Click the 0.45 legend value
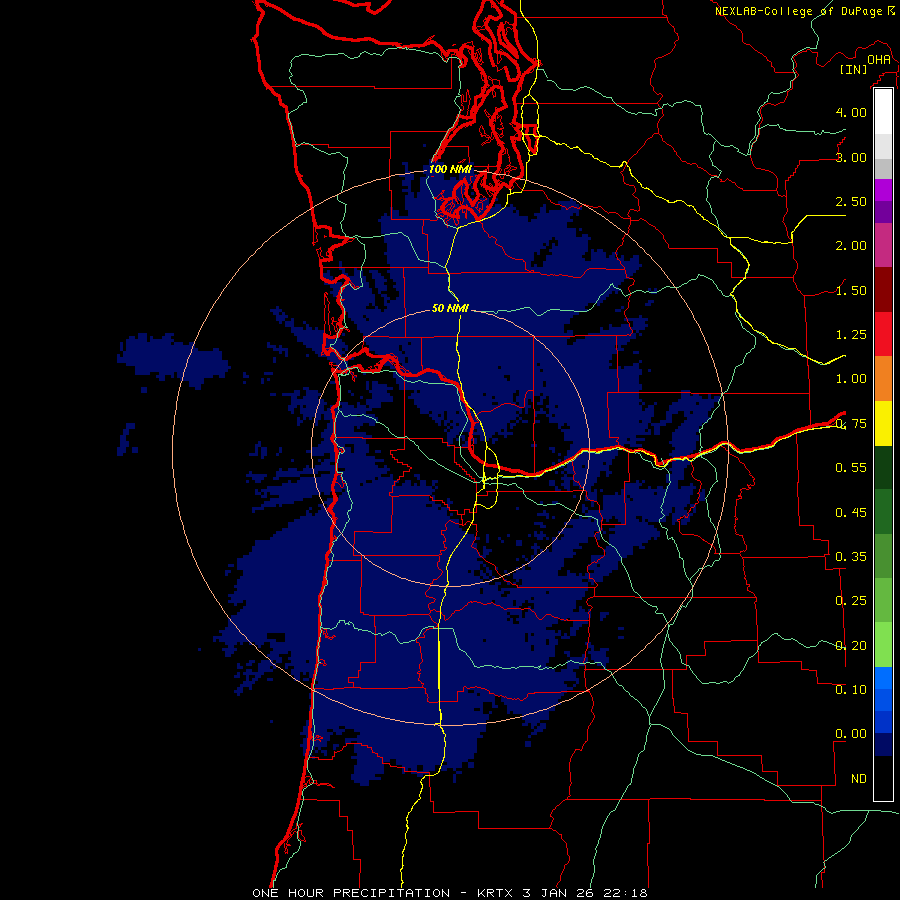This screenshot has width=900, height=900. [x=851, y=512]
